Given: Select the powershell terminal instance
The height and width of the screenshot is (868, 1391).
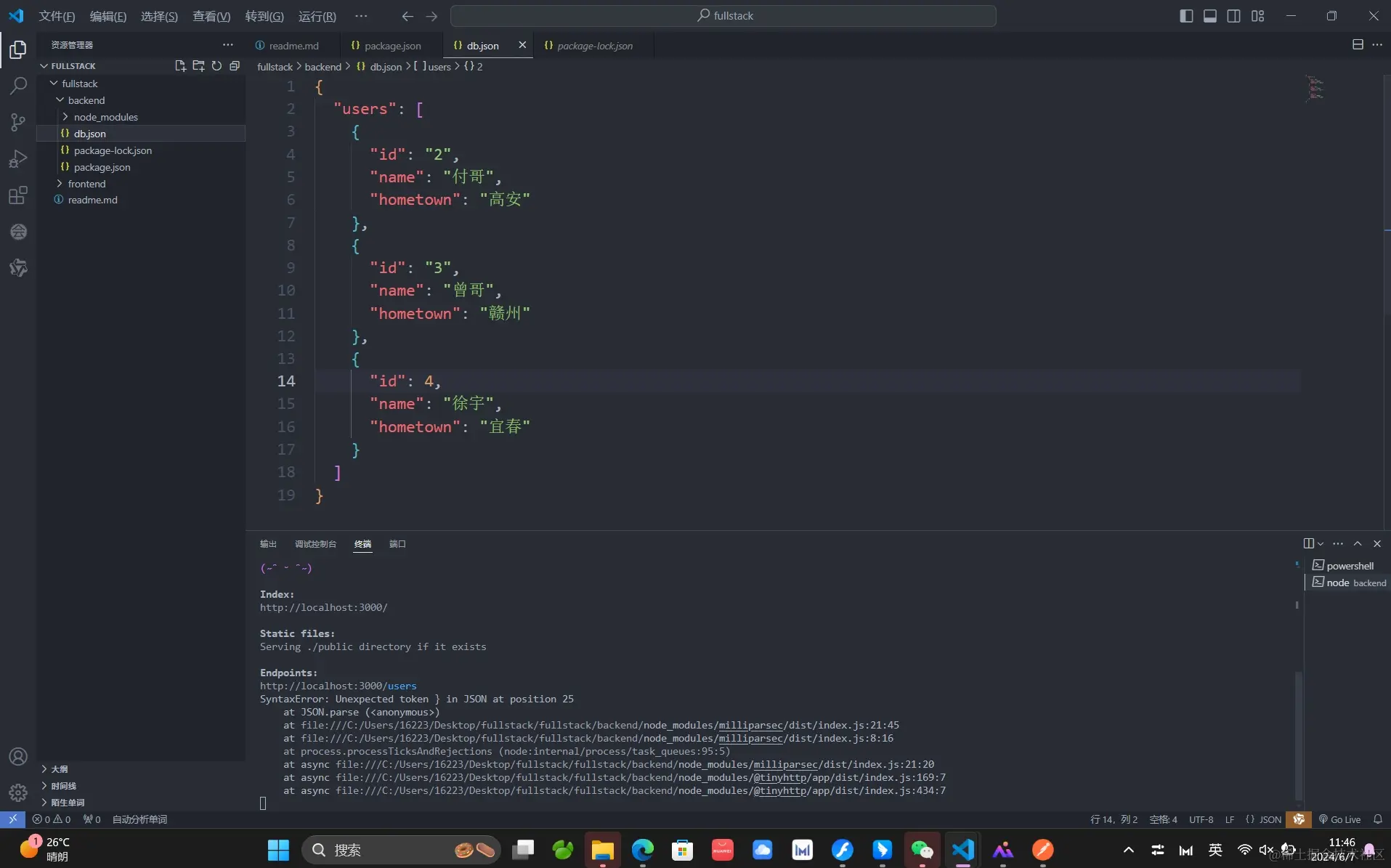Looking at the screenshot, I should pos(1349,566).
